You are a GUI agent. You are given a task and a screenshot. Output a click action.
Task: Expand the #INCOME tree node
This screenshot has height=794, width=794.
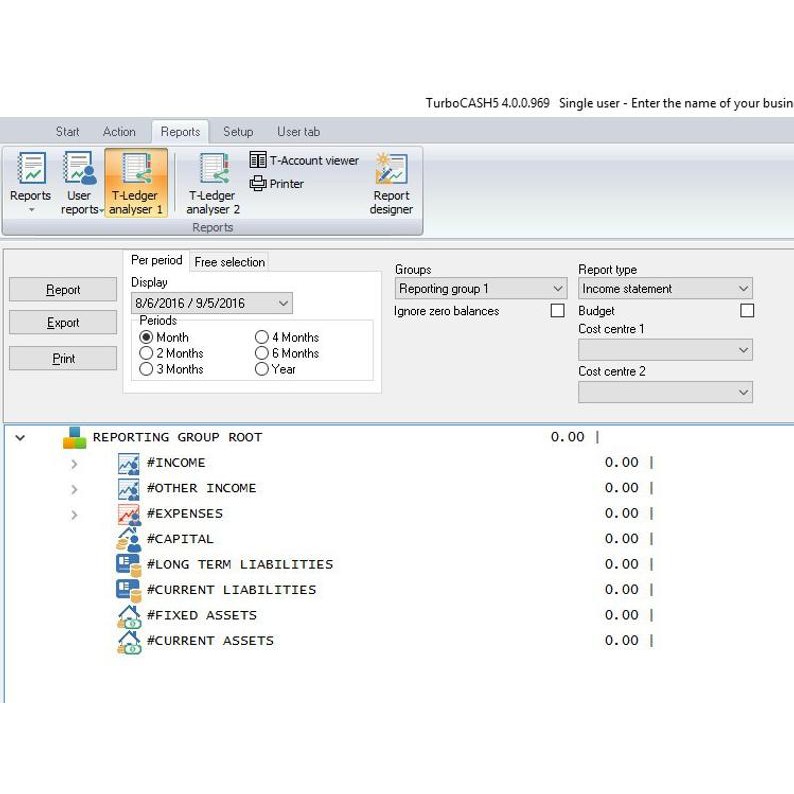coord(74,464)
